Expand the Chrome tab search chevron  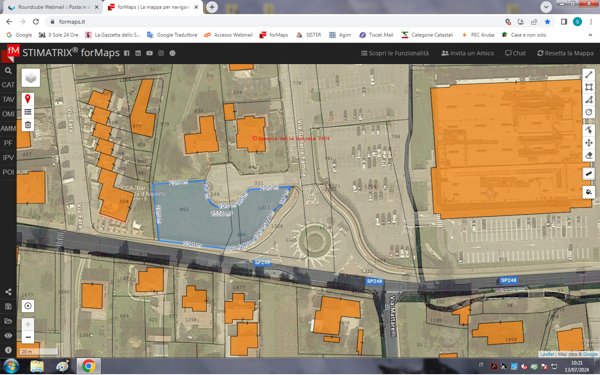(x=546, y=7)
